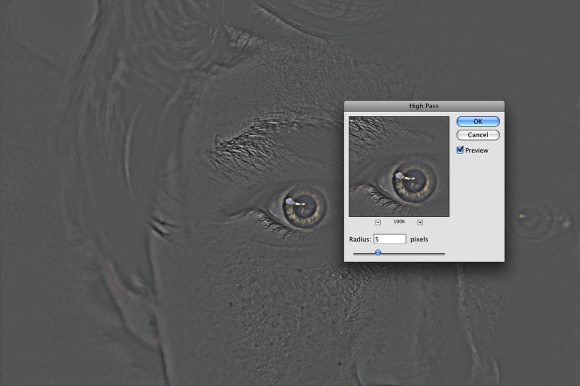Viewport: 580px width, 386px height.
Task: Confirm the filter with the OK button
Action: (478, 121)
